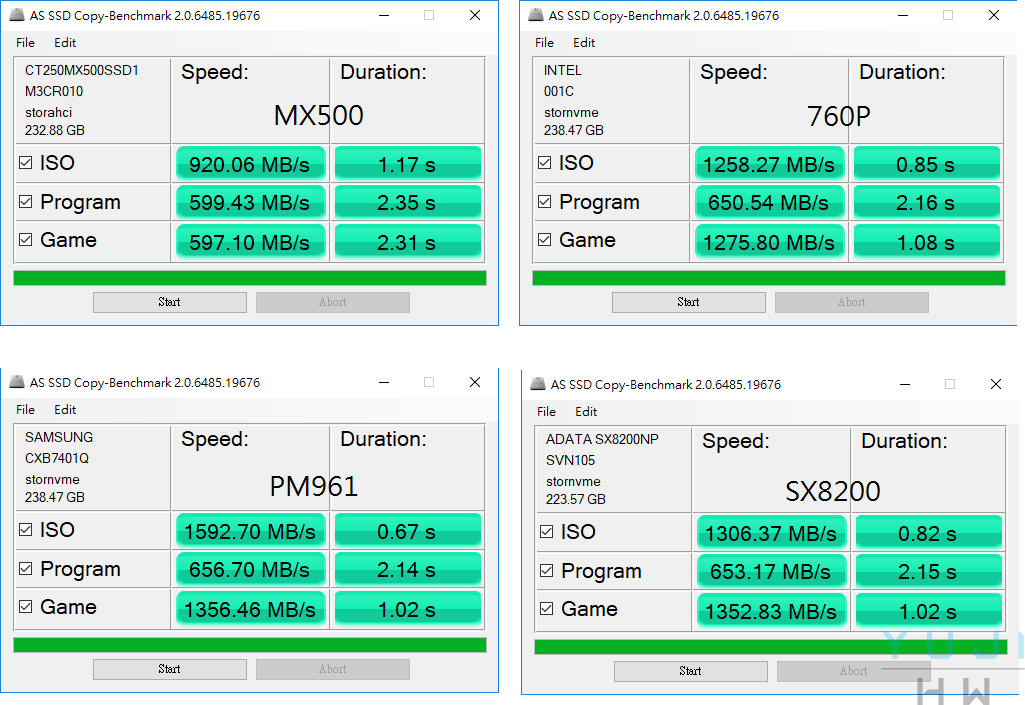Disable Game test in the SAMSUNG PM961 window
The height and width of the screenshot is (705, 1025).
pyautogui.click(x=25, y=607)
